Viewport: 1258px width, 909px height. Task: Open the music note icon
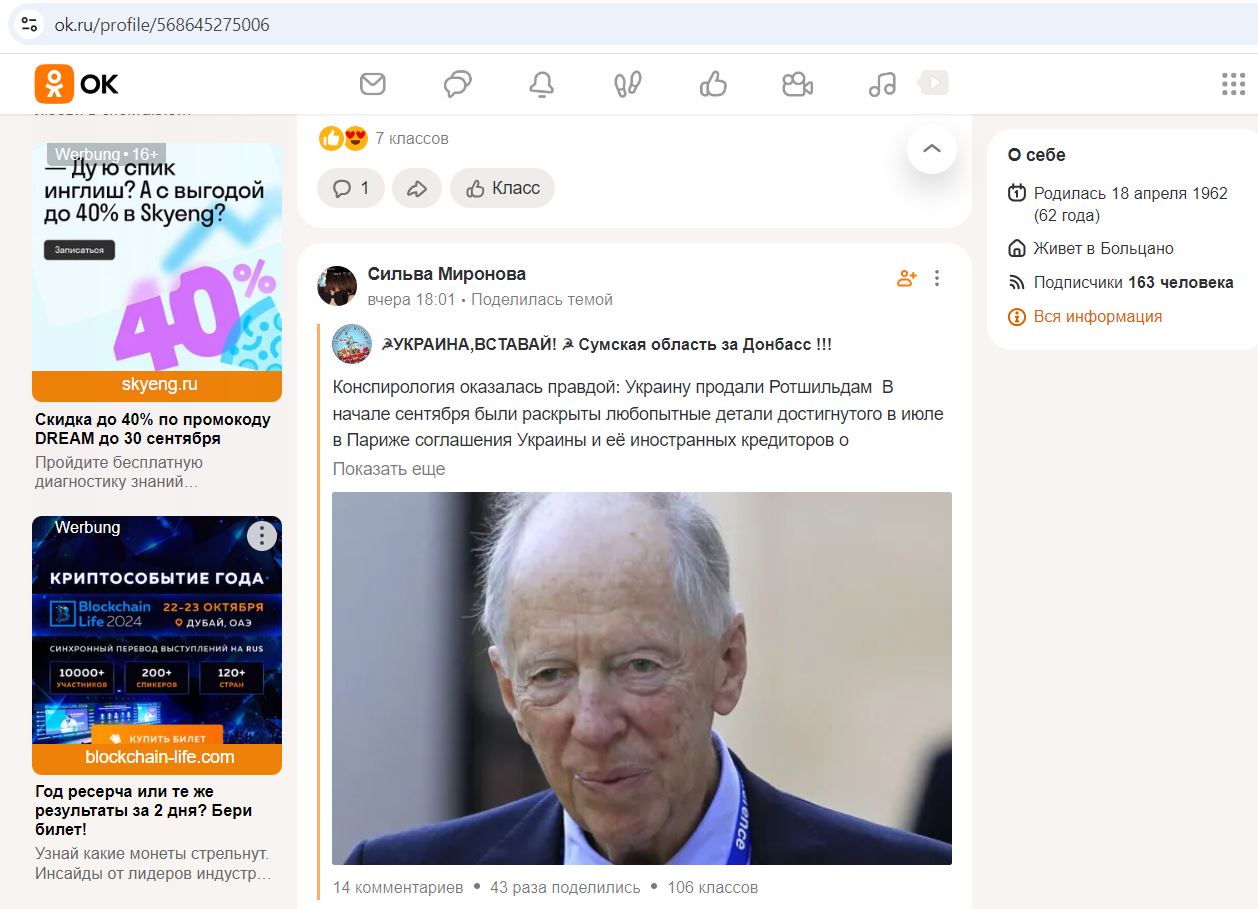pos(882,84)
